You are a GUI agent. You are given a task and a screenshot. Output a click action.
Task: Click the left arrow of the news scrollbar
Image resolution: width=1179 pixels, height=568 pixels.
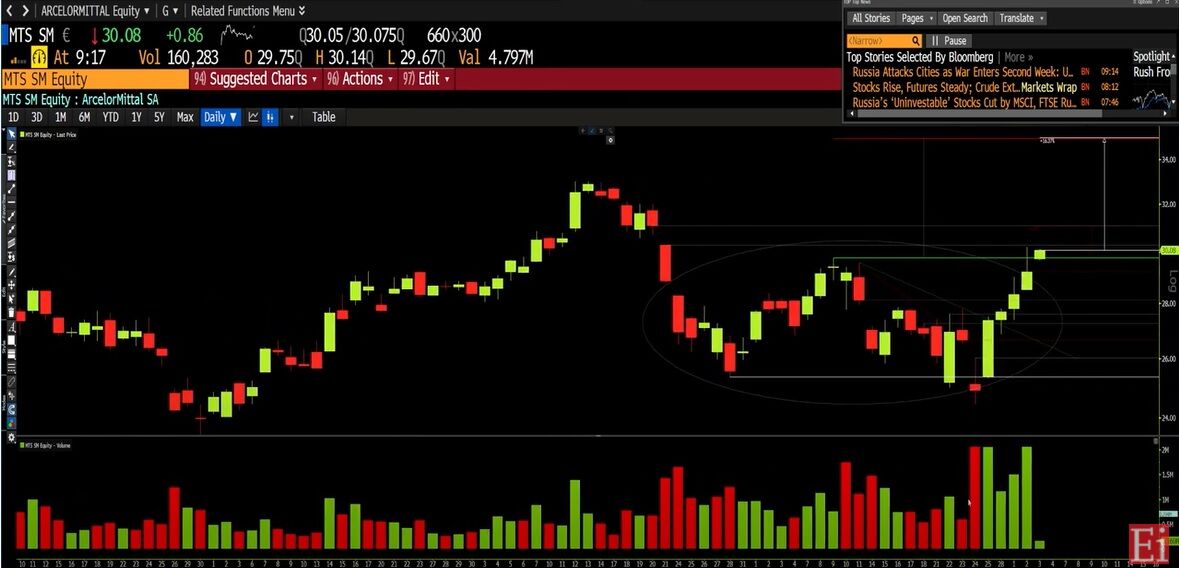pos(850,114)
